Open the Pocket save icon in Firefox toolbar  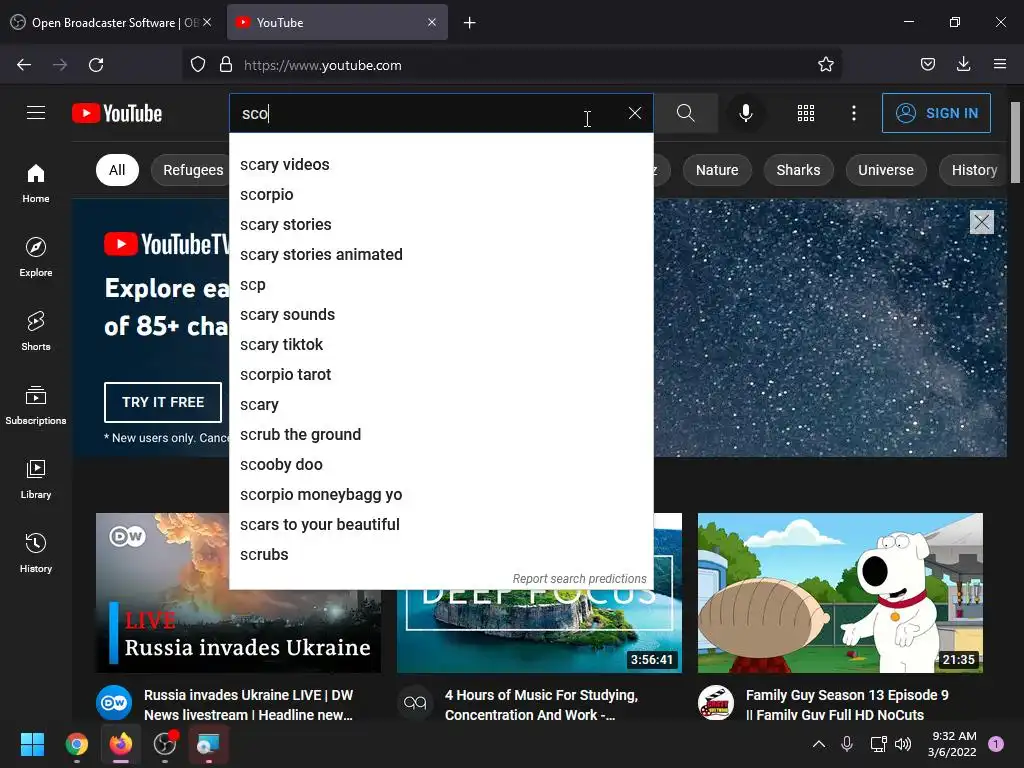pyautogui.click(x=928, y=65)
